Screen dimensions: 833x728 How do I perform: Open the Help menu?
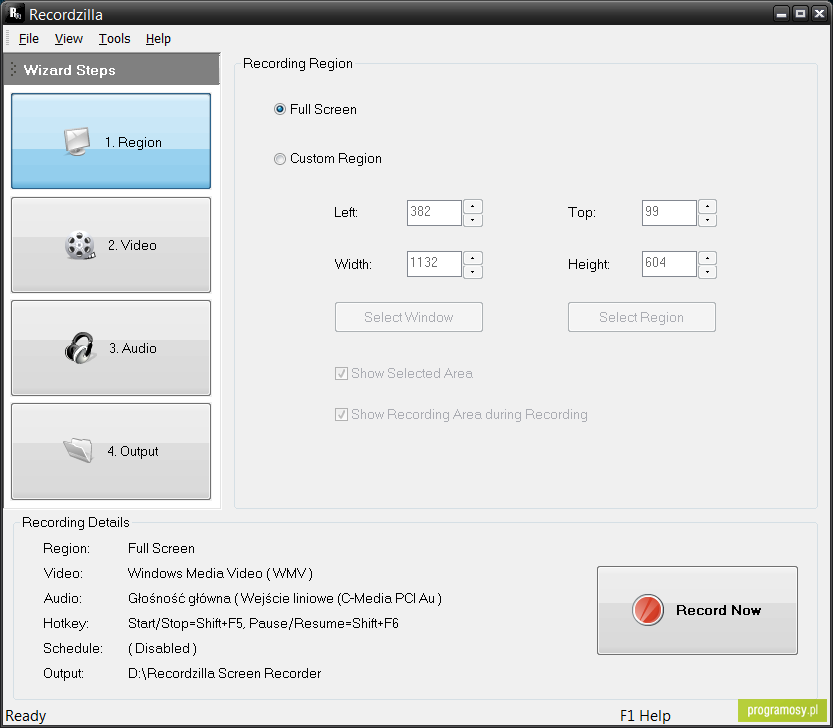pyautogui.click(x=158, y=39)
